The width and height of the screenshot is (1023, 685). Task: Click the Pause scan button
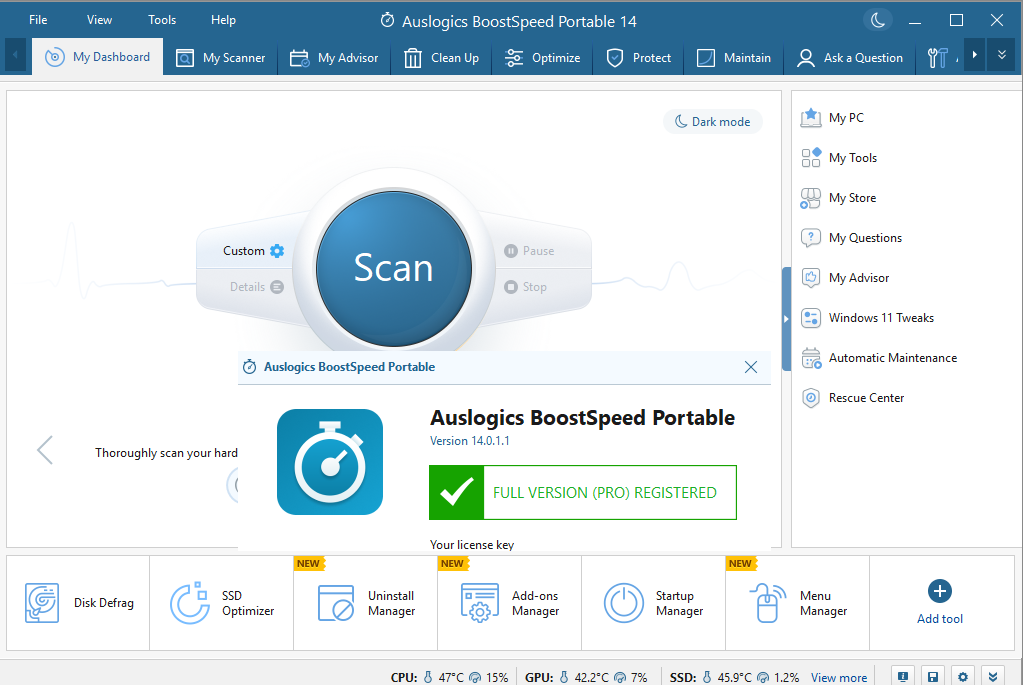(529, 251)
